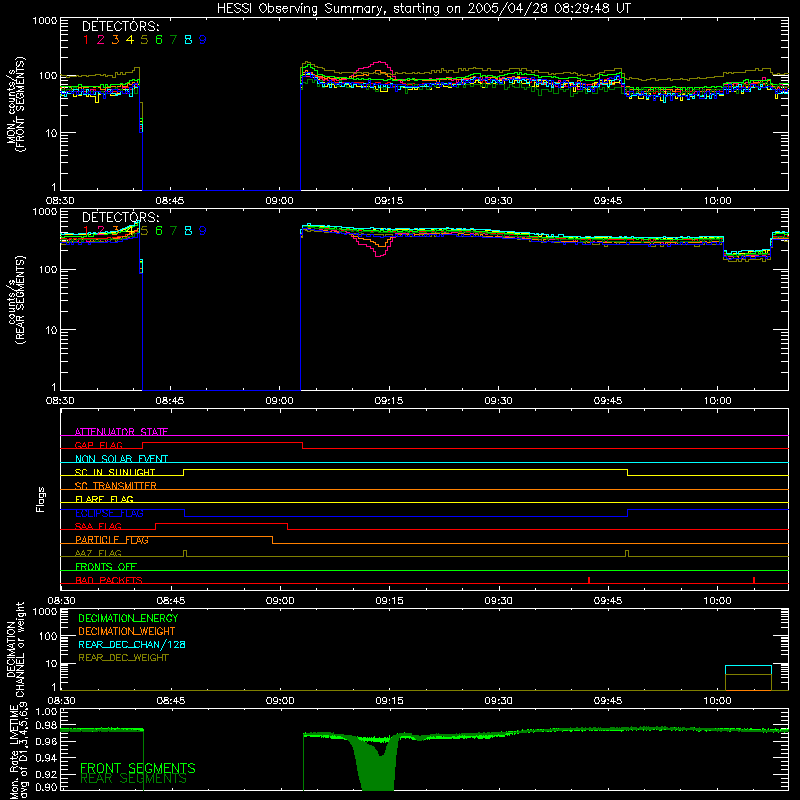
Task: Select cyan detector 8 in front segments legend
Action: (x=188, y=40)
